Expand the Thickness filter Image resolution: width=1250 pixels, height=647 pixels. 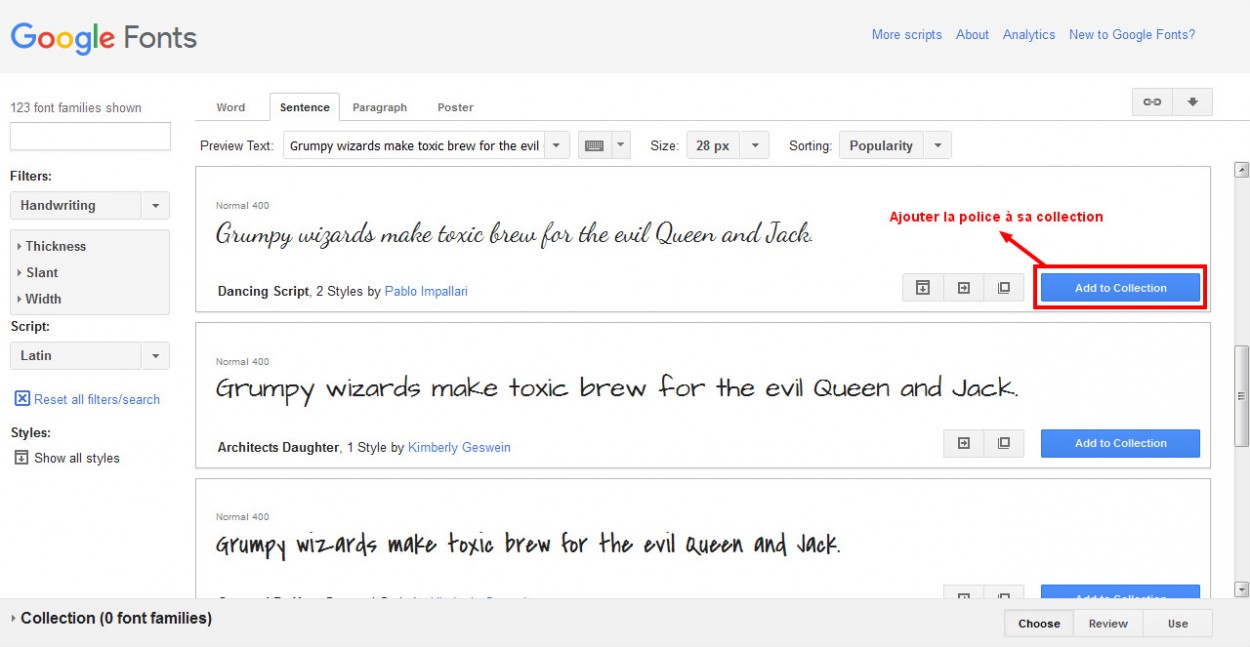[55, 246]
